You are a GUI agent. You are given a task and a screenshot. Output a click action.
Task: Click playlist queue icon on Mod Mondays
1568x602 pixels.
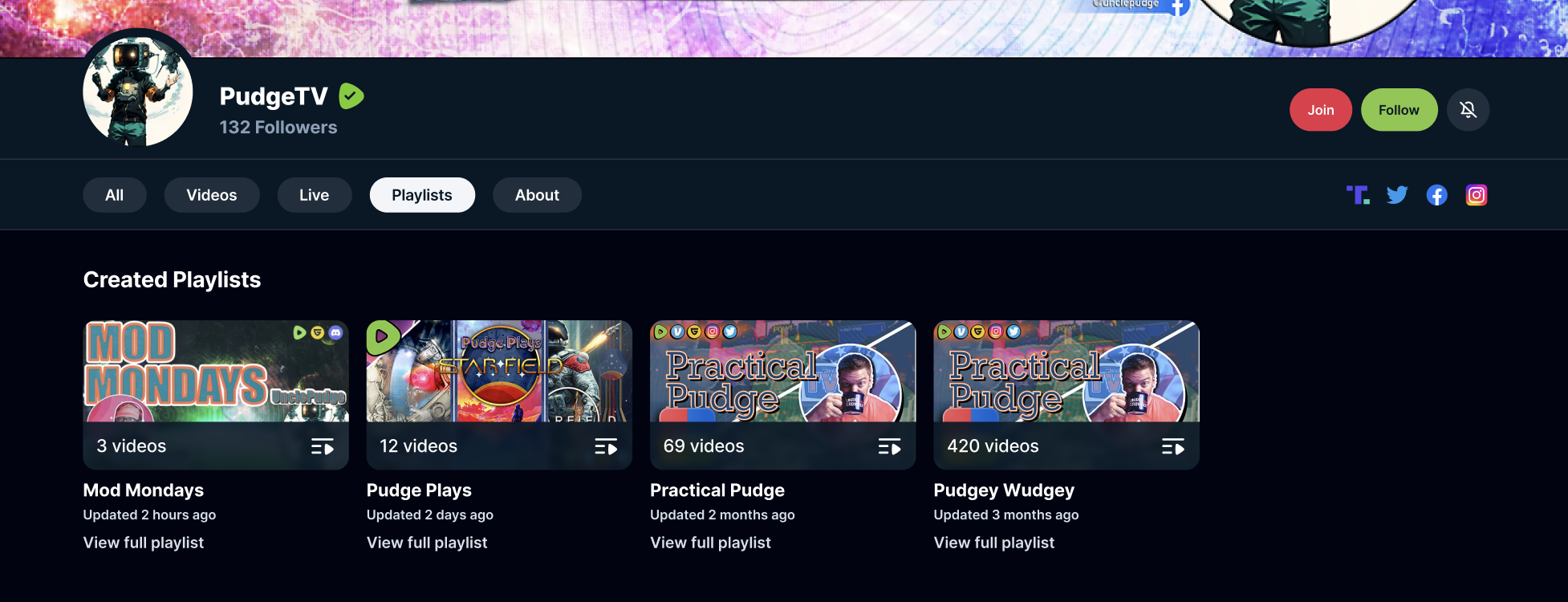(323, 447)
